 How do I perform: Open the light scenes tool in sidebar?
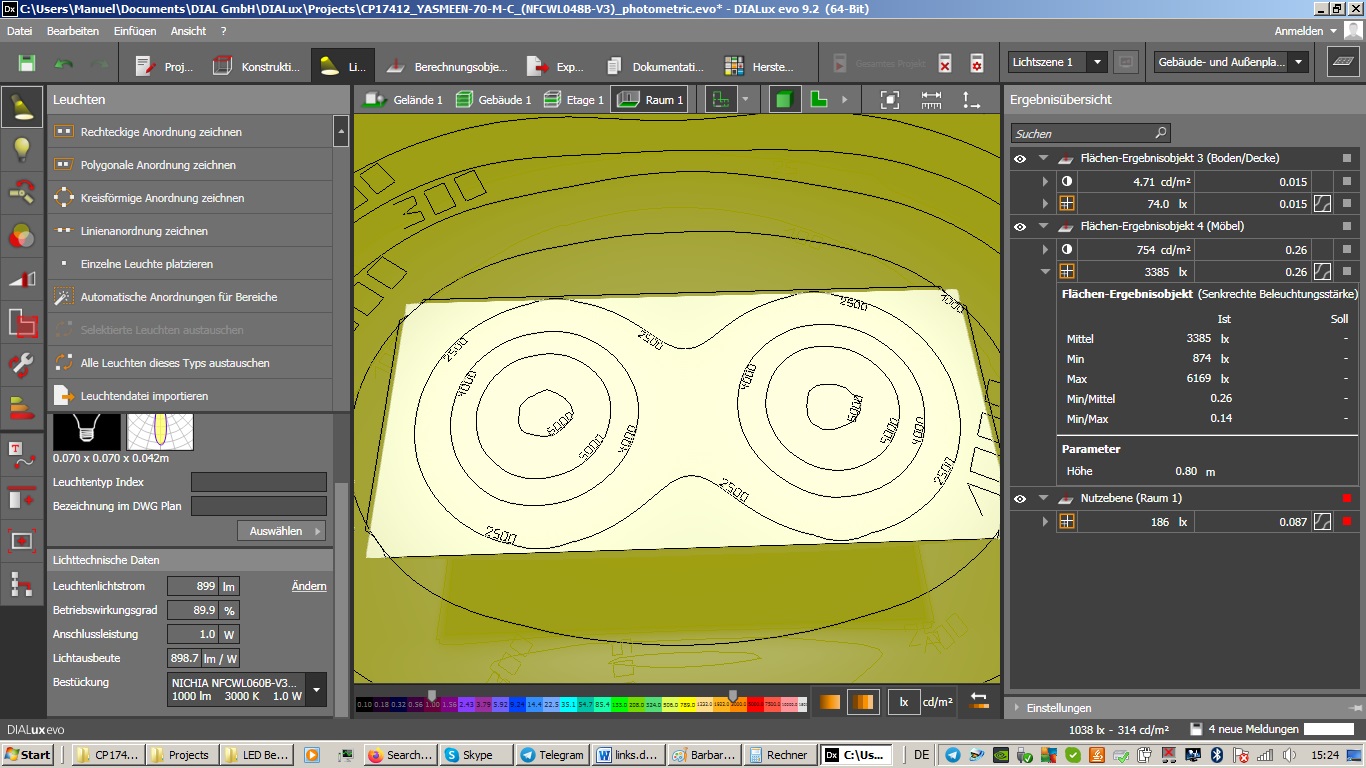[21, 279]
